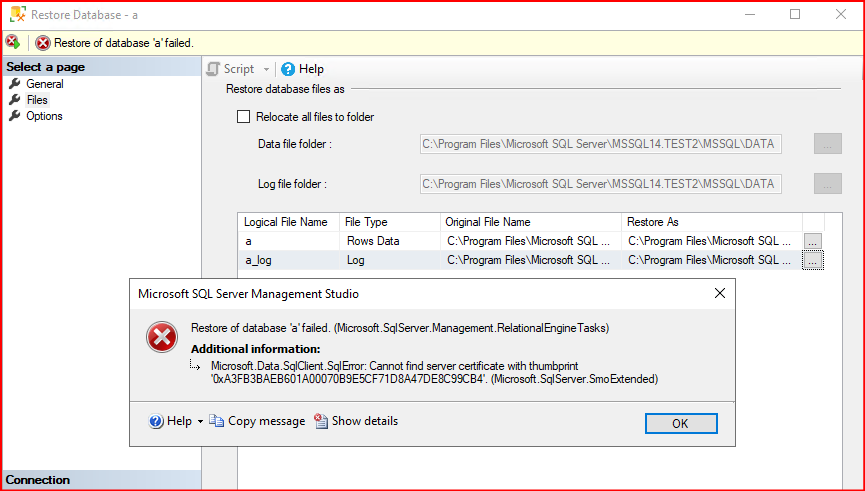
Task: Click the Data file folder path field
Action: tap(599, 144)
